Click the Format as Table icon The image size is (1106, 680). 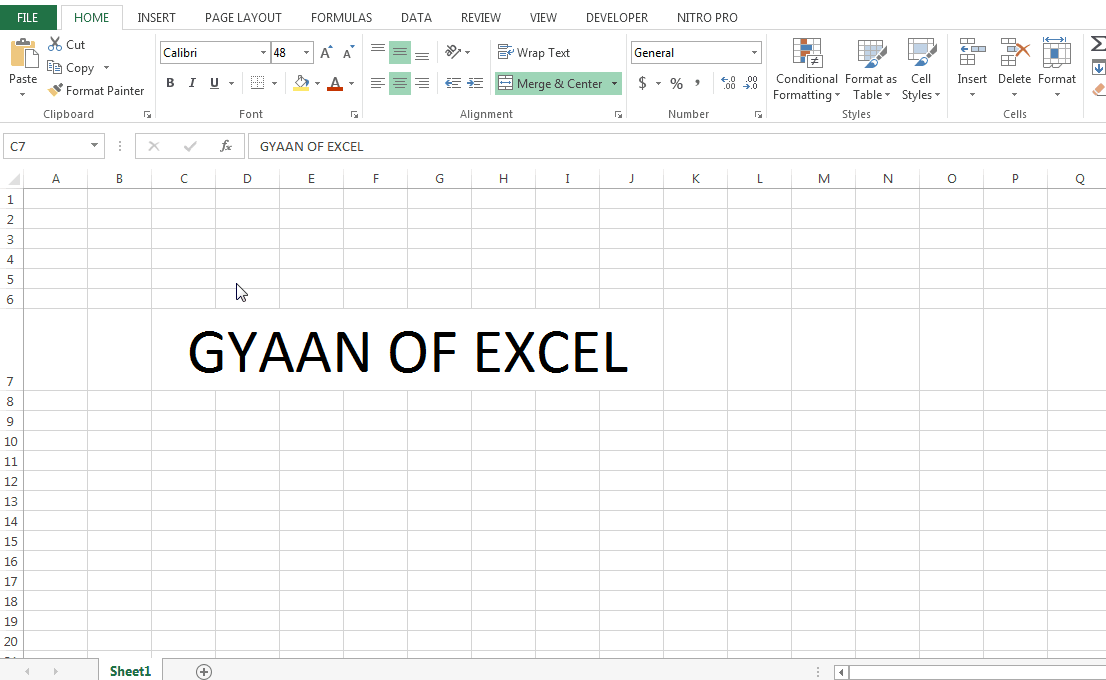[x=870, y=68]
